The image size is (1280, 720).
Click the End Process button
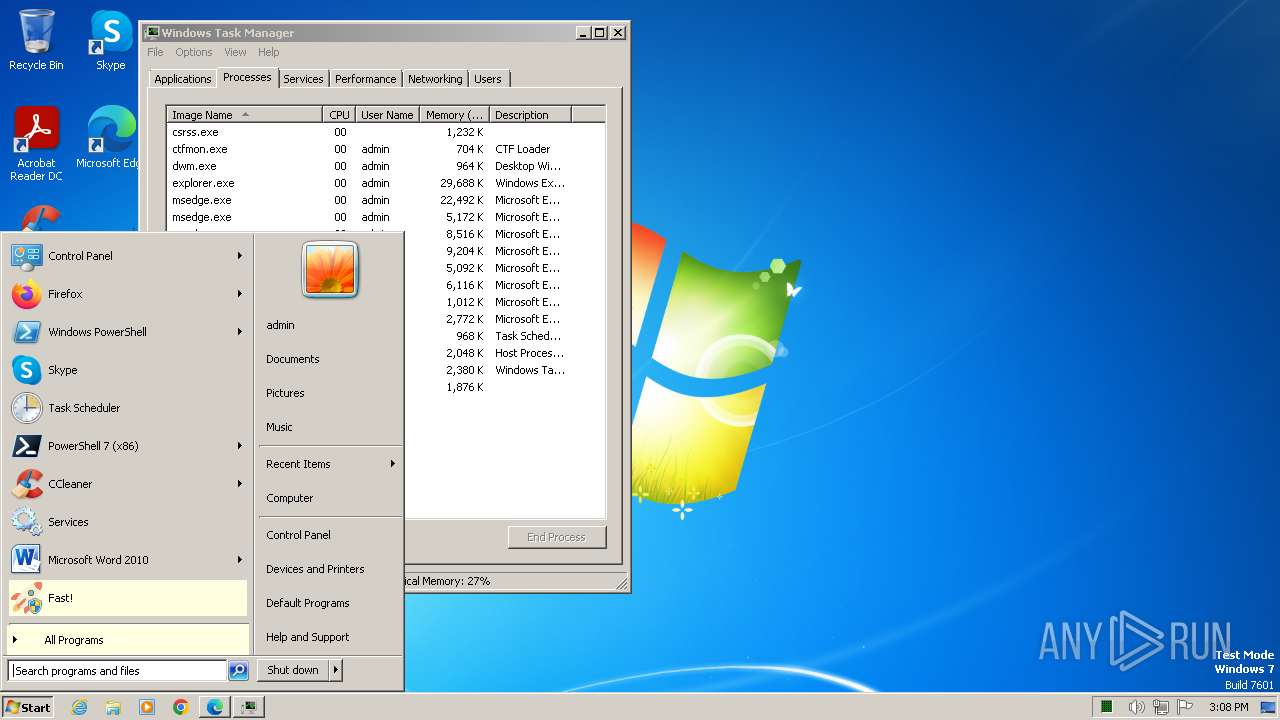pos(556,537)
